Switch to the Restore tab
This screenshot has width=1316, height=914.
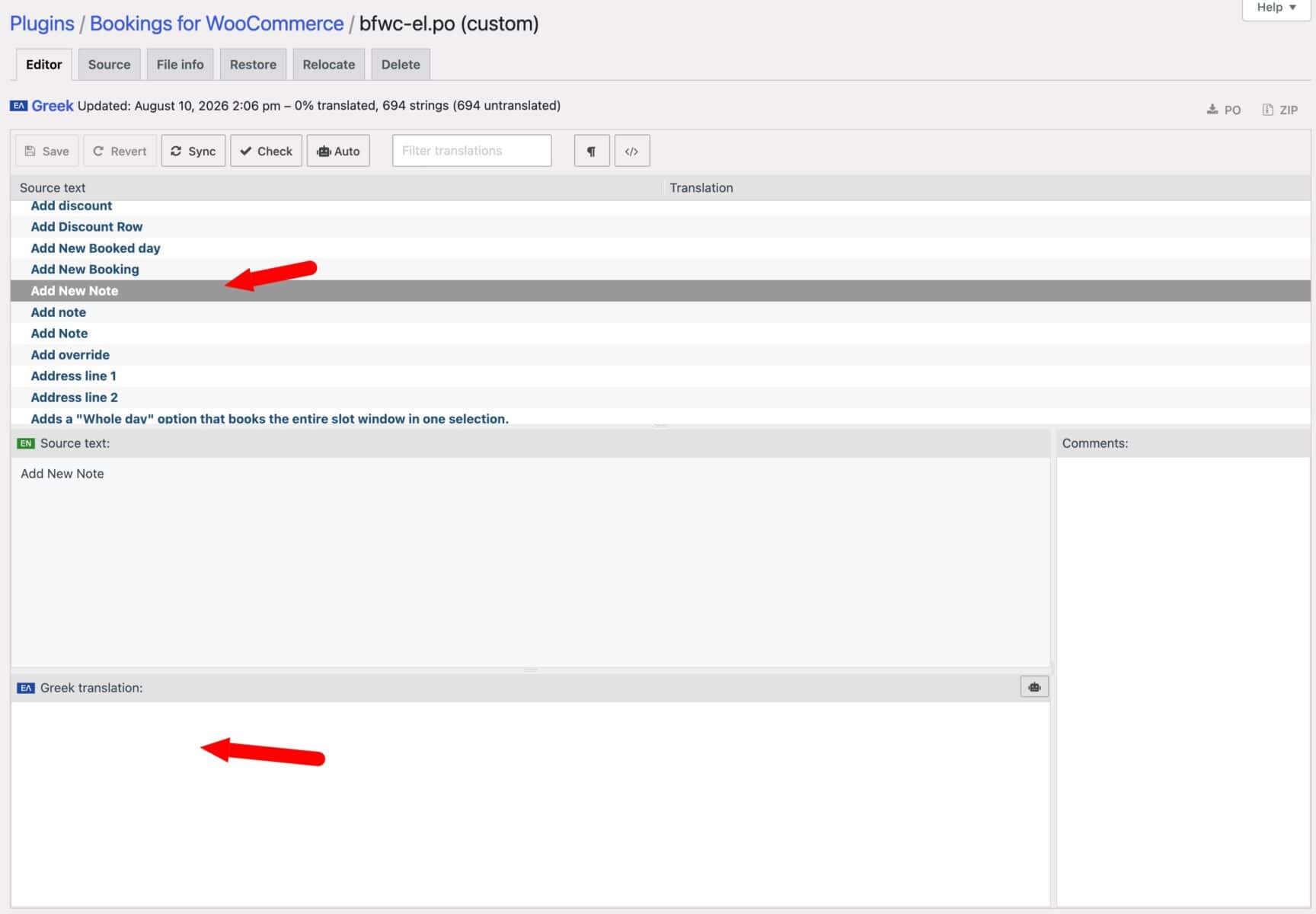pos(253,65)
